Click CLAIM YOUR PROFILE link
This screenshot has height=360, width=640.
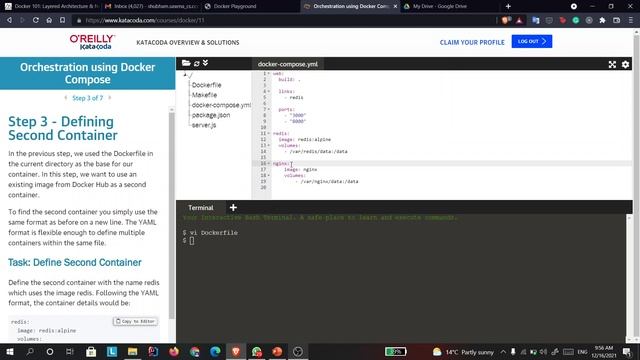coord(472,42)
